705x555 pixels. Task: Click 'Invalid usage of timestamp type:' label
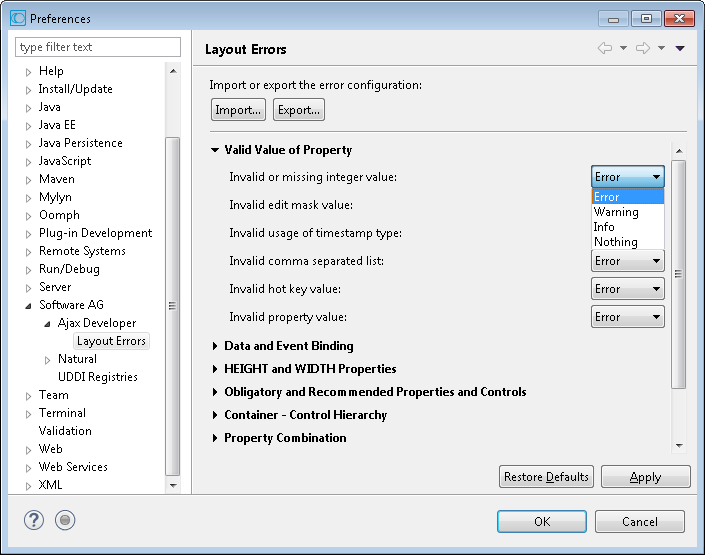click(316, 233)
